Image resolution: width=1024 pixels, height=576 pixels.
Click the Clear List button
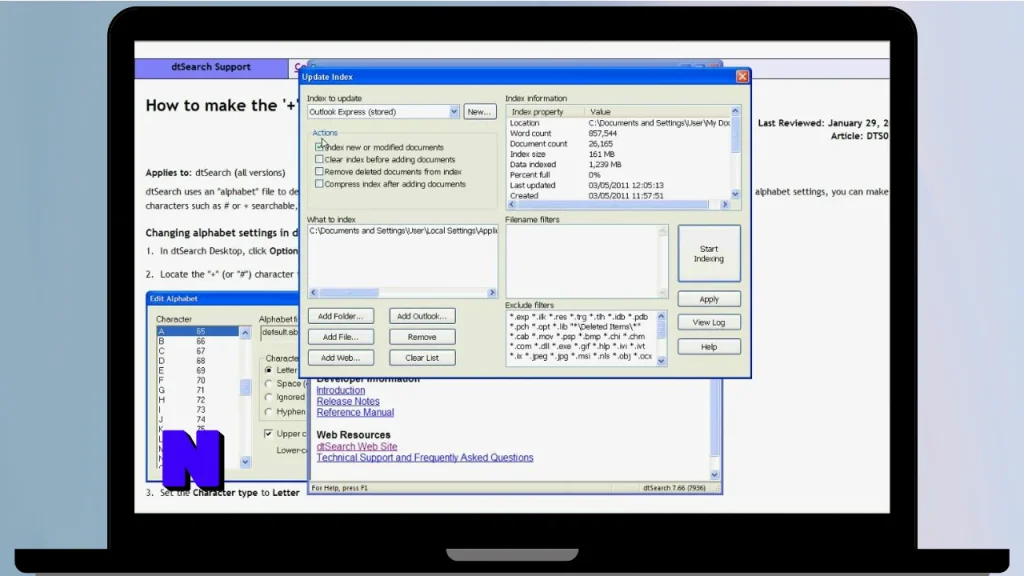pyautogui.click(x=422, y=358)
